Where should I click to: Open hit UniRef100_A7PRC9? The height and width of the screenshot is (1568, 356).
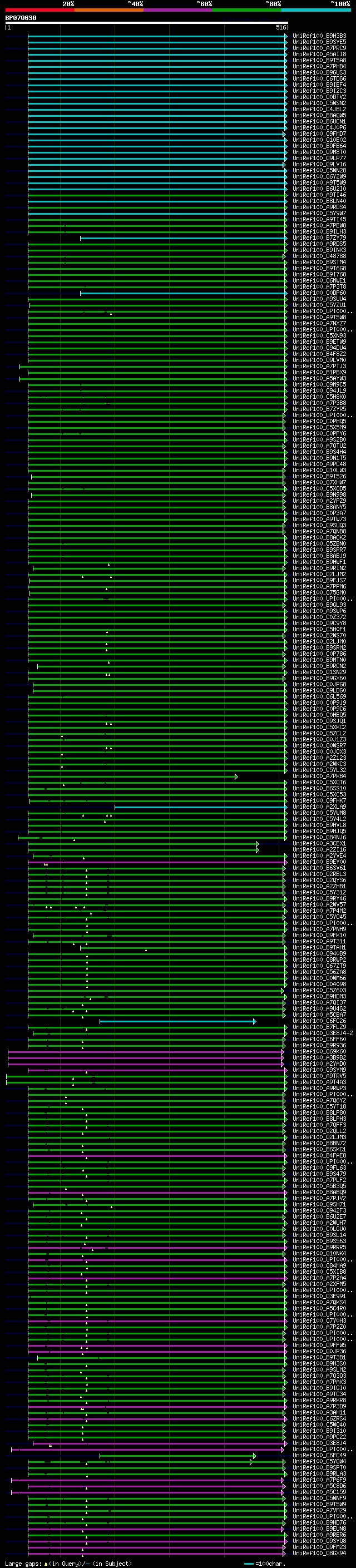pos(319,48)
